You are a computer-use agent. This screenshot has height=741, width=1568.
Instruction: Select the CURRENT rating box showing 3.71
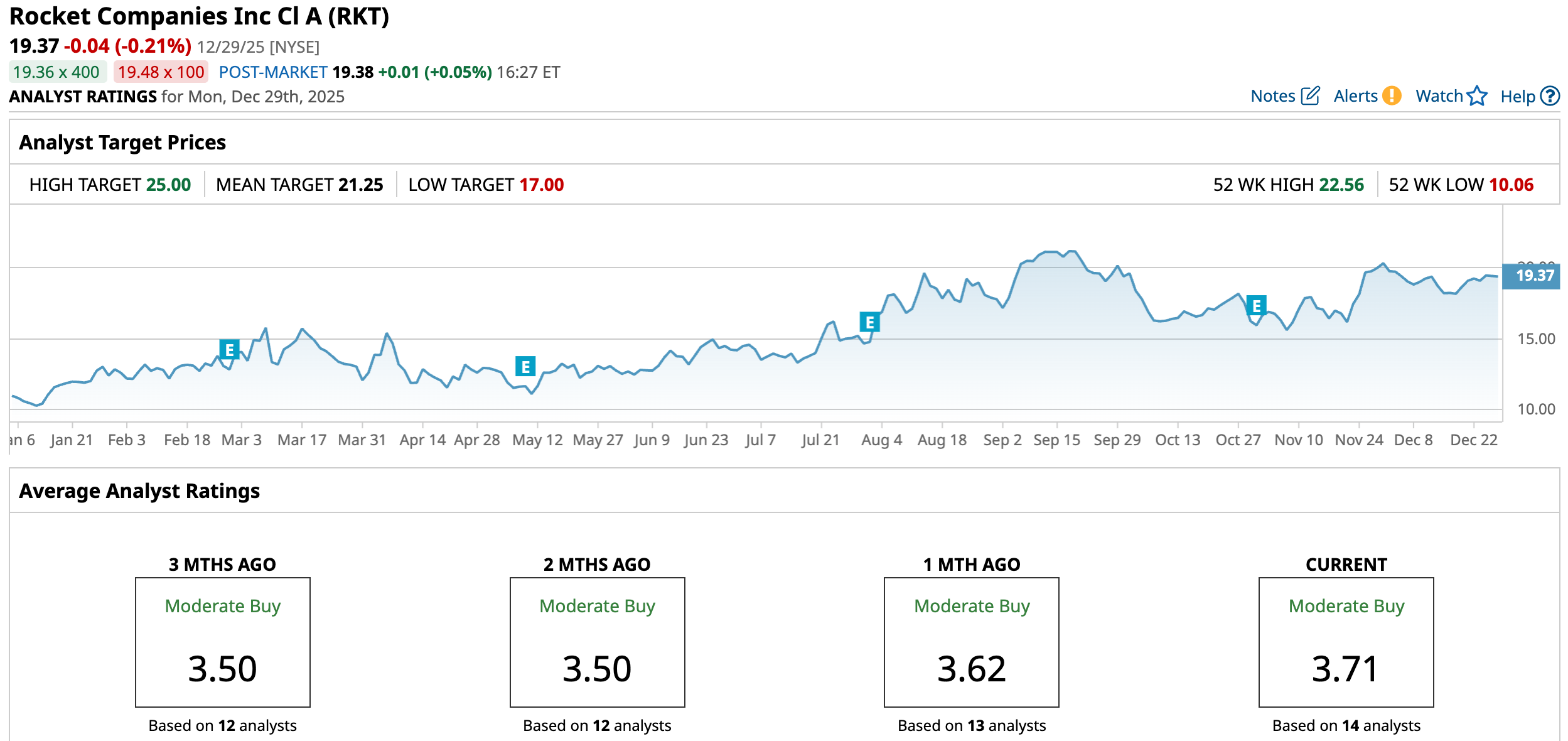click(x=1346, y=642)
